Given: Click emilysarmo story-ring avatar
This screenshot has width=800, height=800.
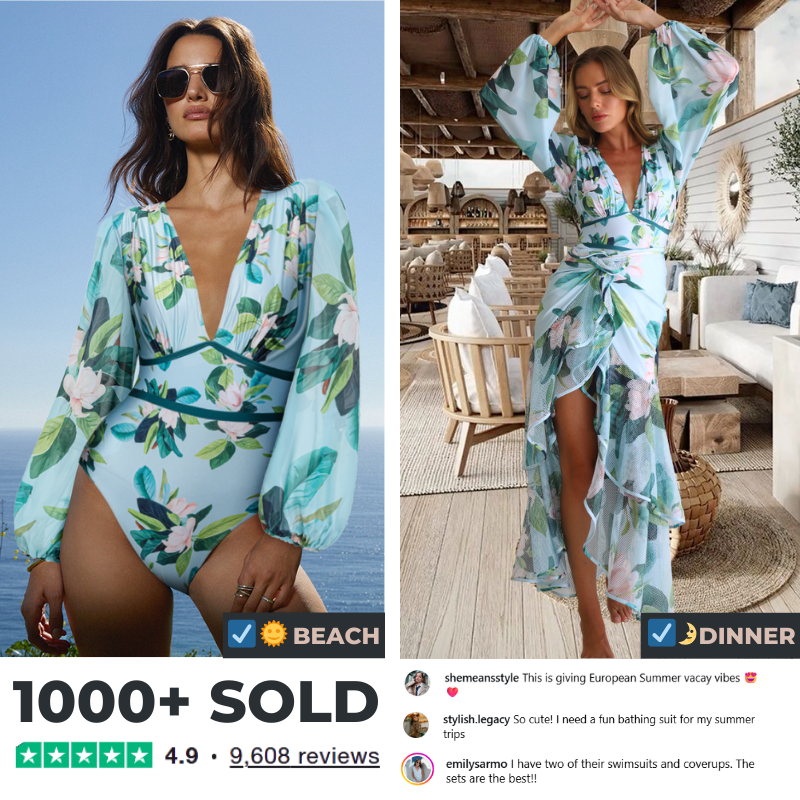Looking at the screenshot, I should click(x=417, y=769).
